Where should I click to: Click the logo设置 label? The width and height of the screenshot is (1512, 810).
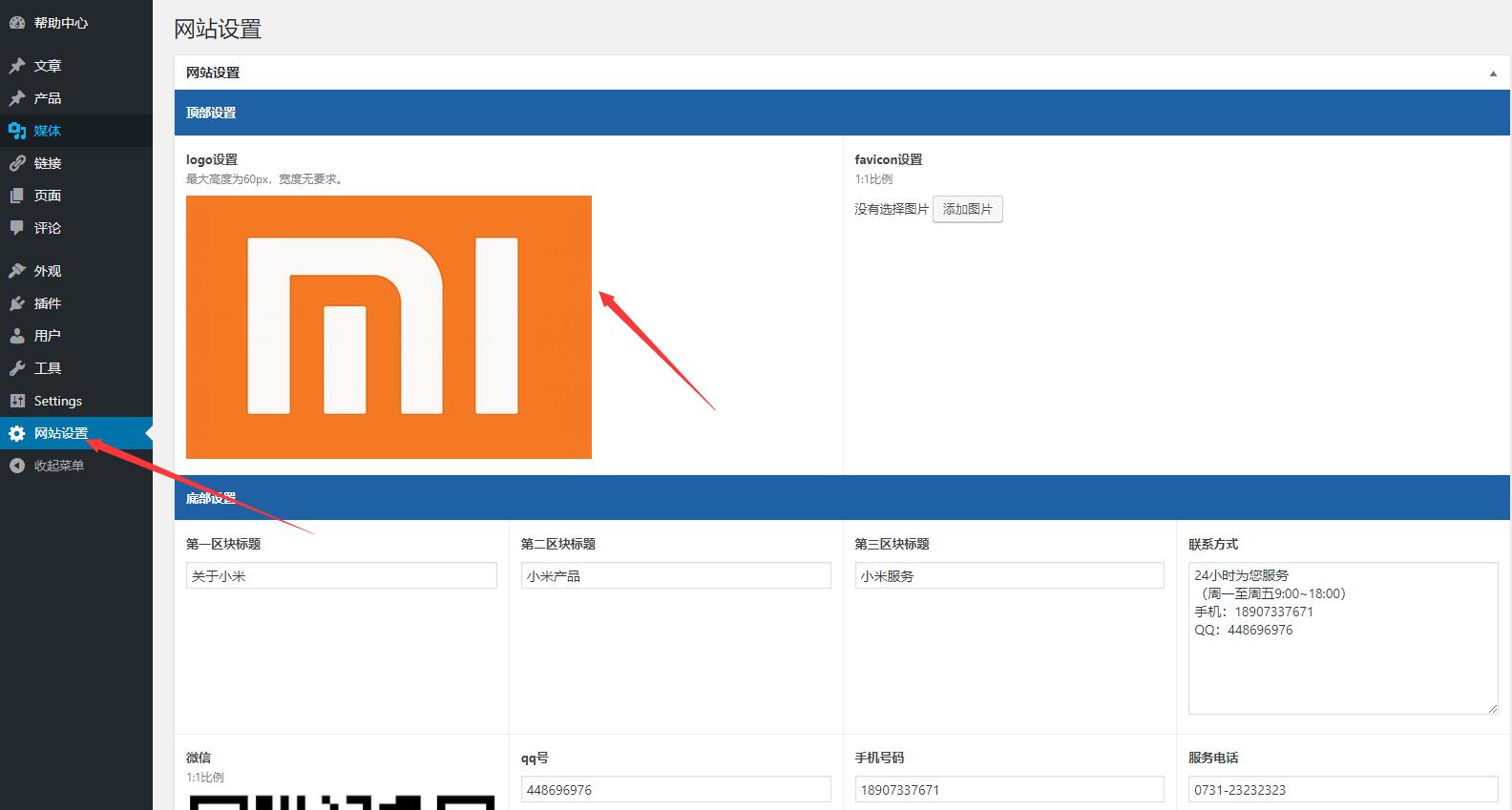click(212, 159)
